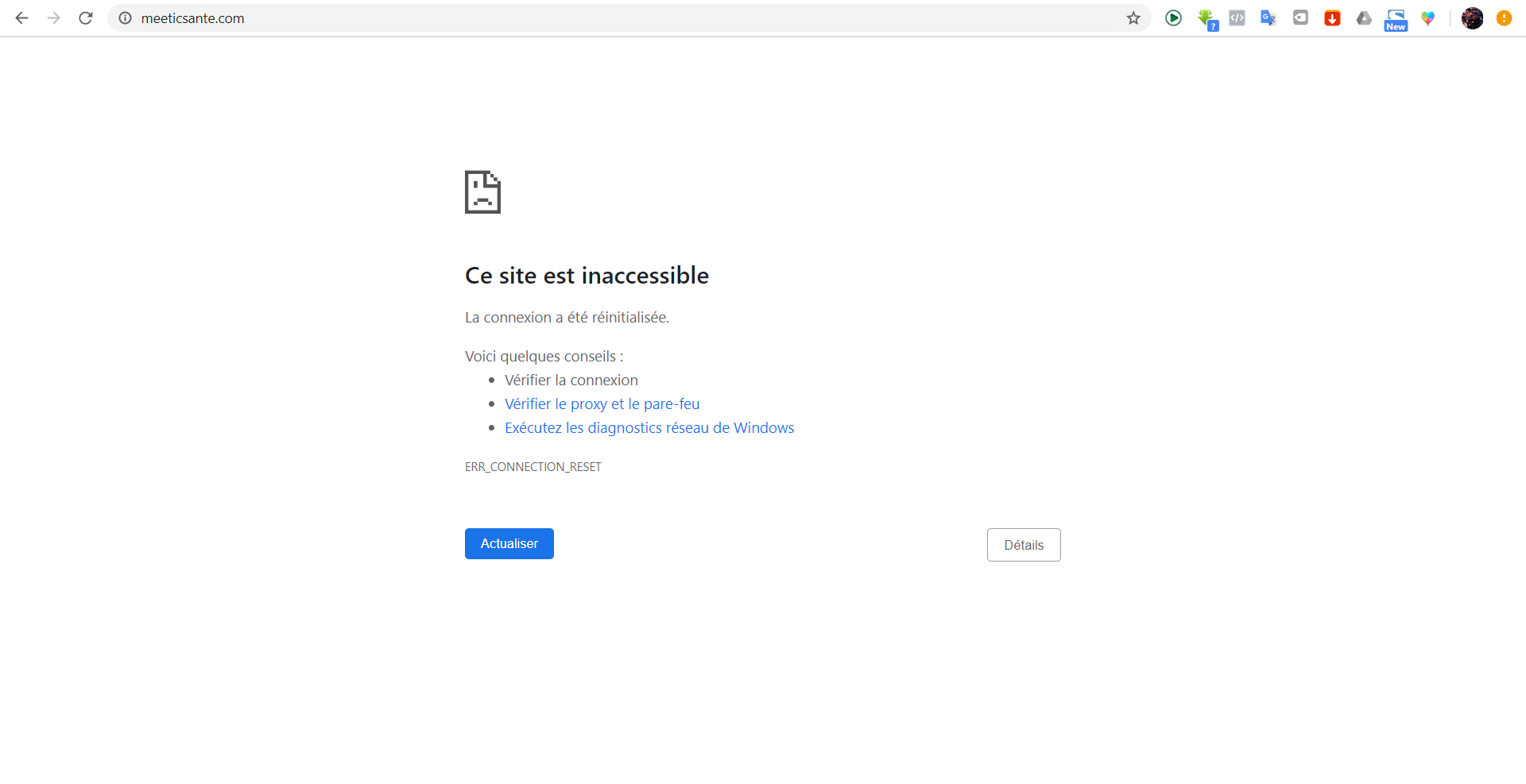Open the user profile avatar
Screen dimensions: 1526x784
click(1472, 17)
